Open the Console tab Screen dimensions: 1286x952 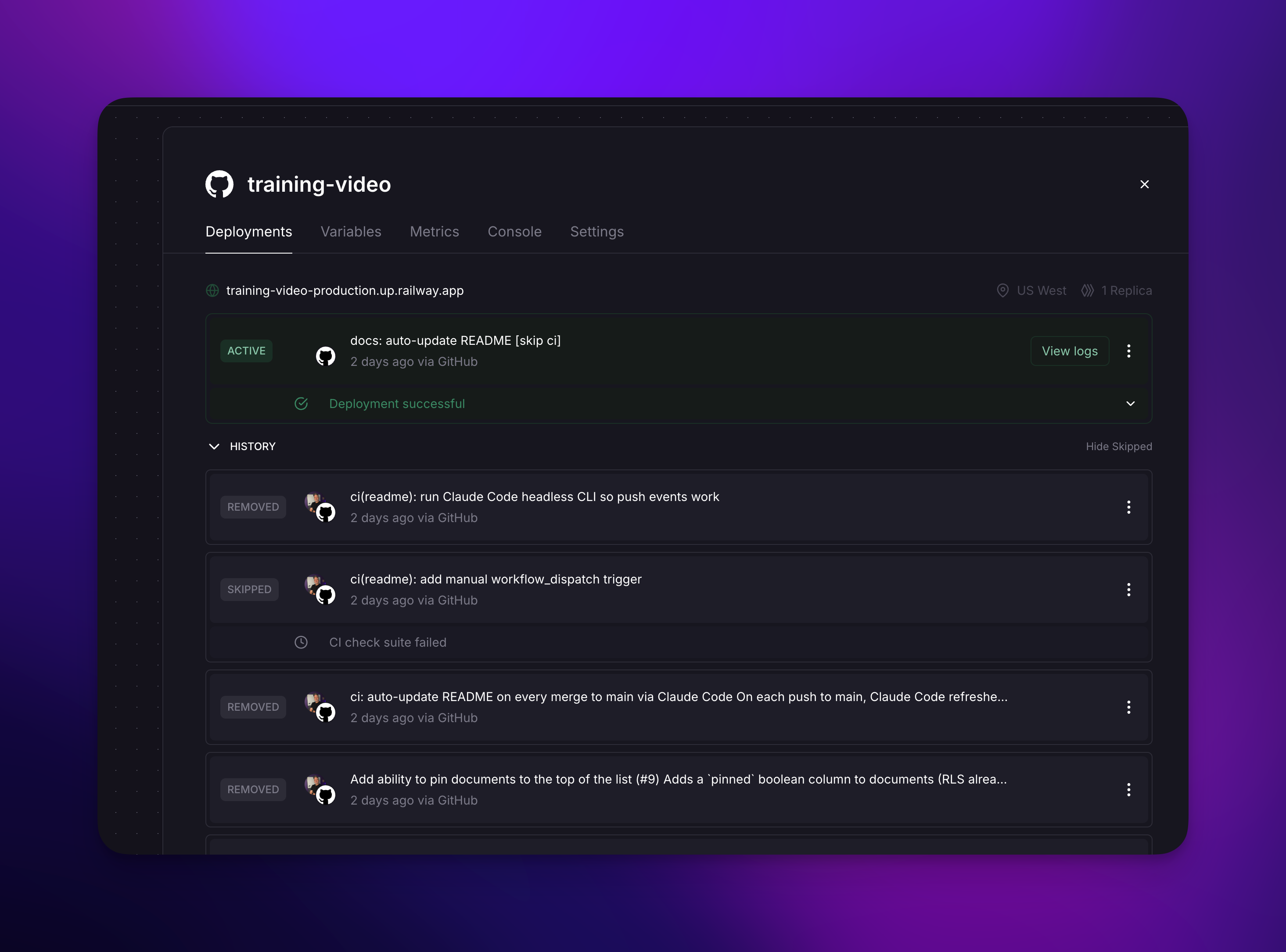pyautogui.click(x=515, y=232)
